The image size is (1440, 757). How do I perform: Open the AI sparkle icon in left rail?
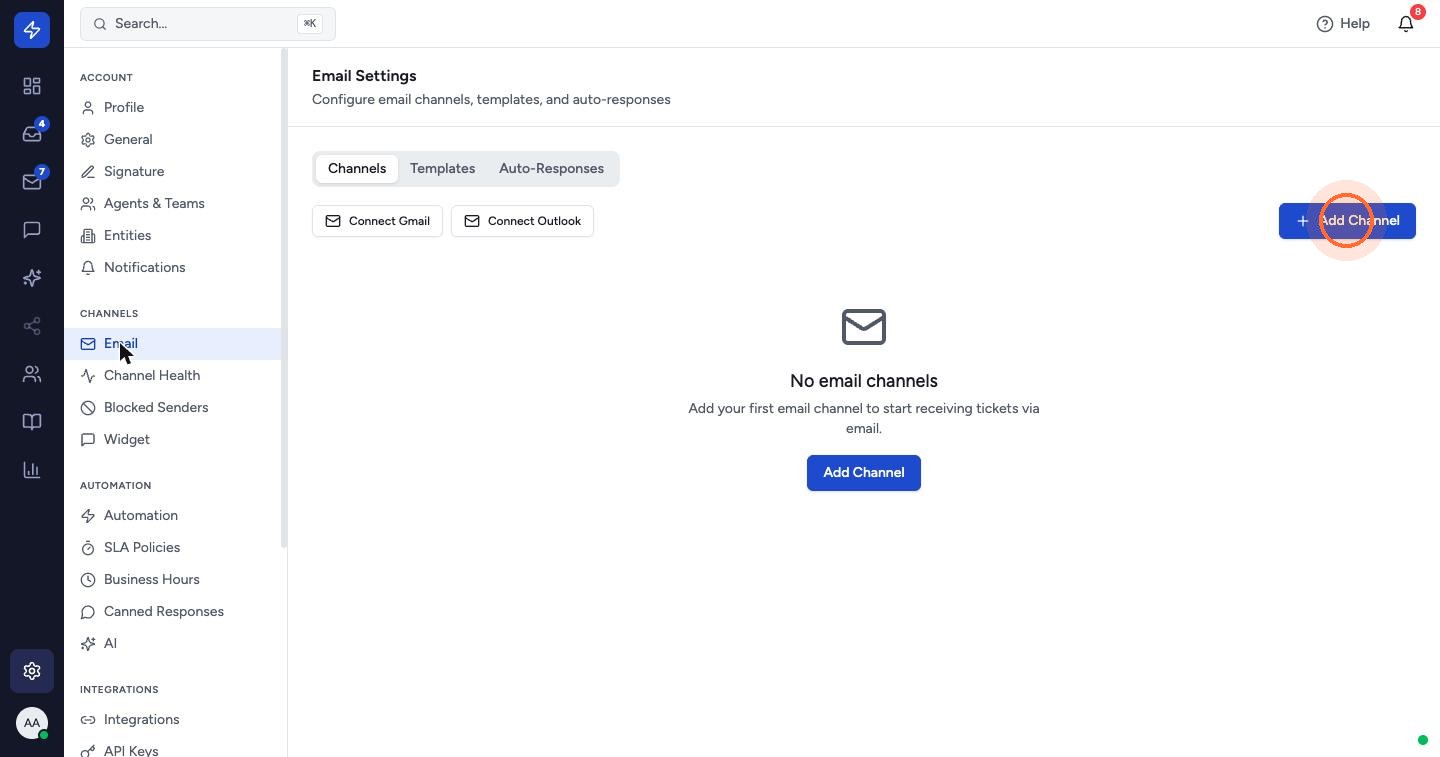32,278
